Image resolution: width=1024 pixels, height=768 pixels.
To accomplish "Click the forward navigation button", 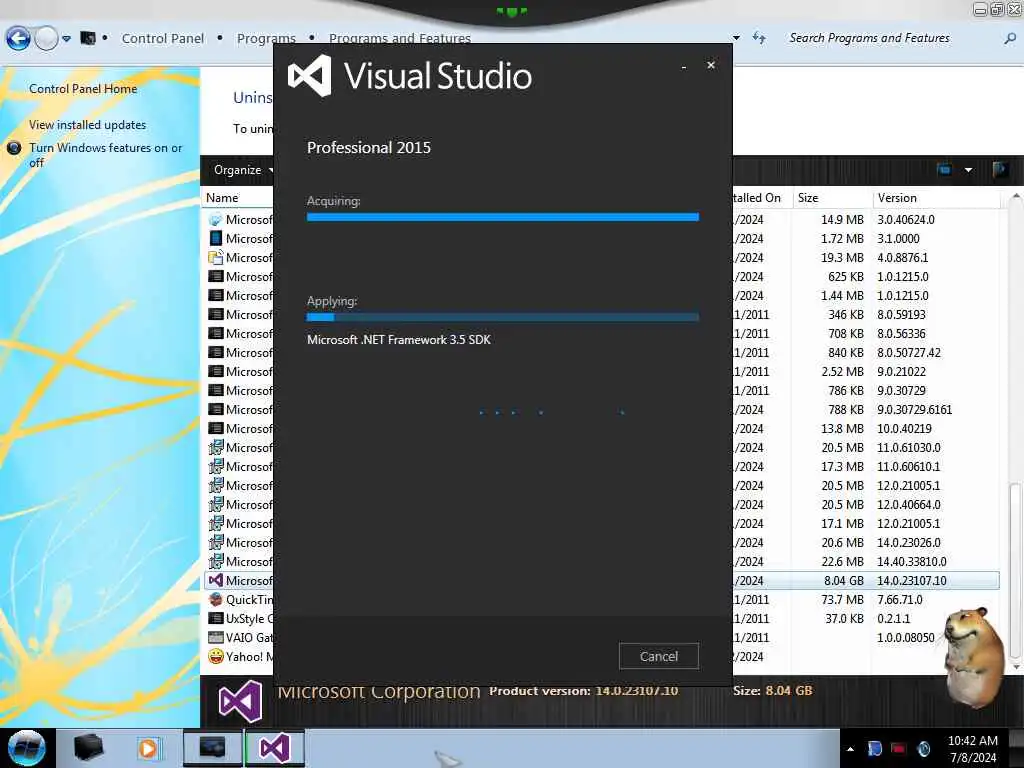I will pos(46,39).
